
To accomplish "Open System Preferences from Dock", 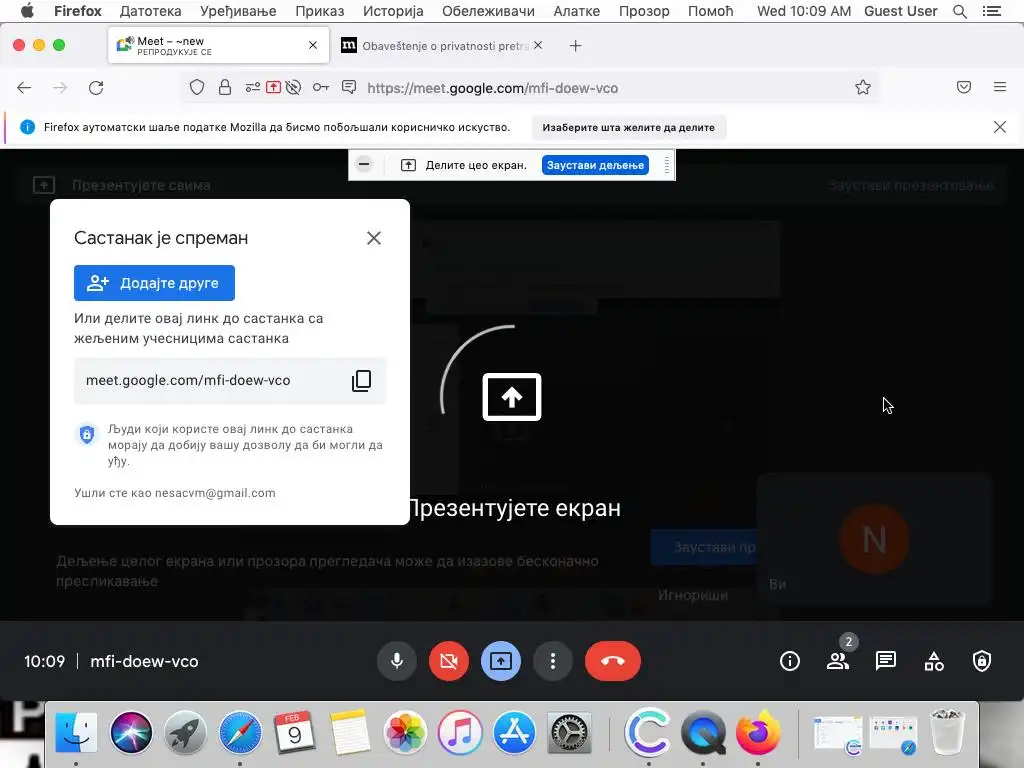I will click(x=569, y=731).
